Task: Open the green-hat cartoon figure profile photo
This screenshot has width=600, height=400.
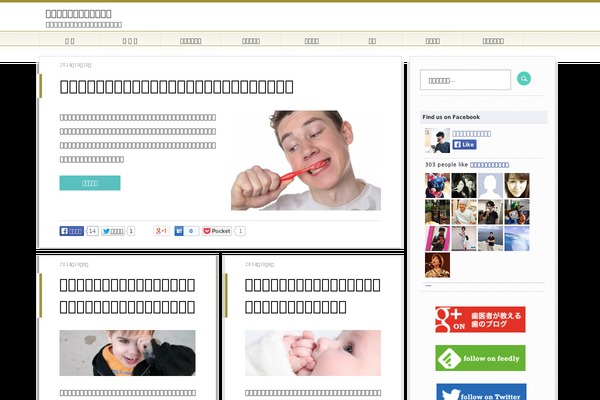Action: coord(517,212)
